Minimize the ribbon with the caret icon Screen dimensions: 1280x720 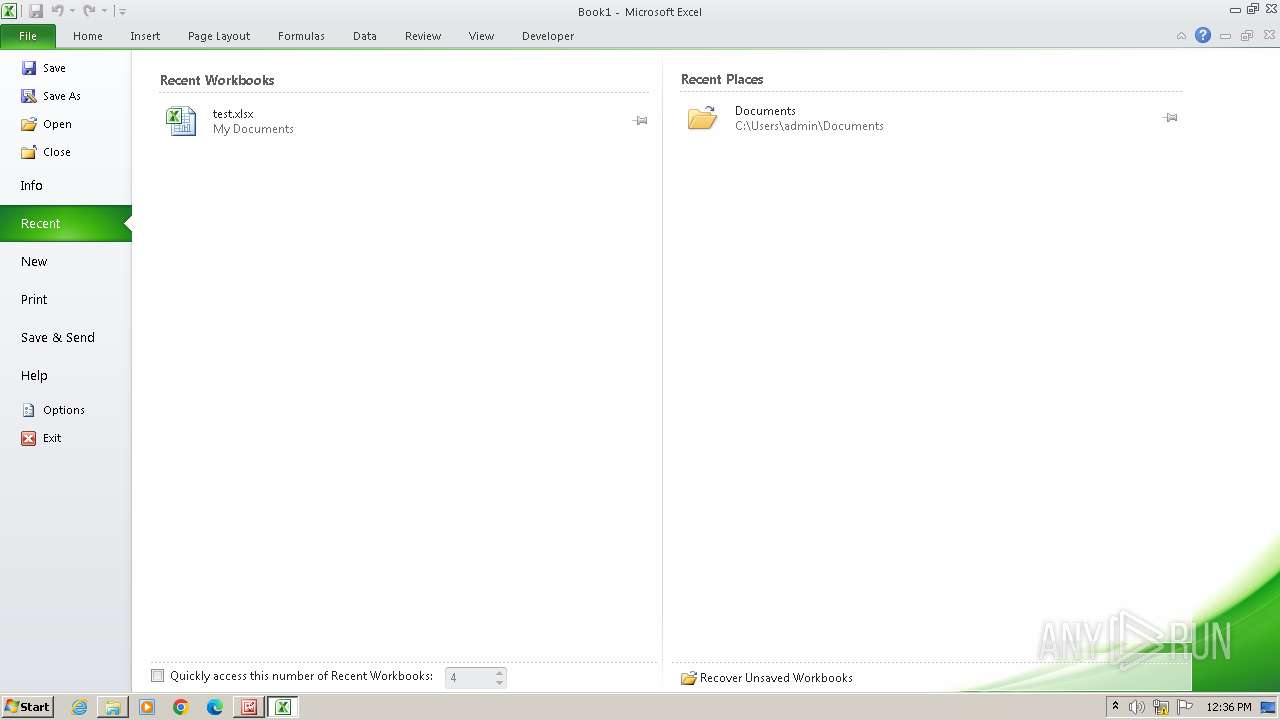click(x=1181, y=36)
